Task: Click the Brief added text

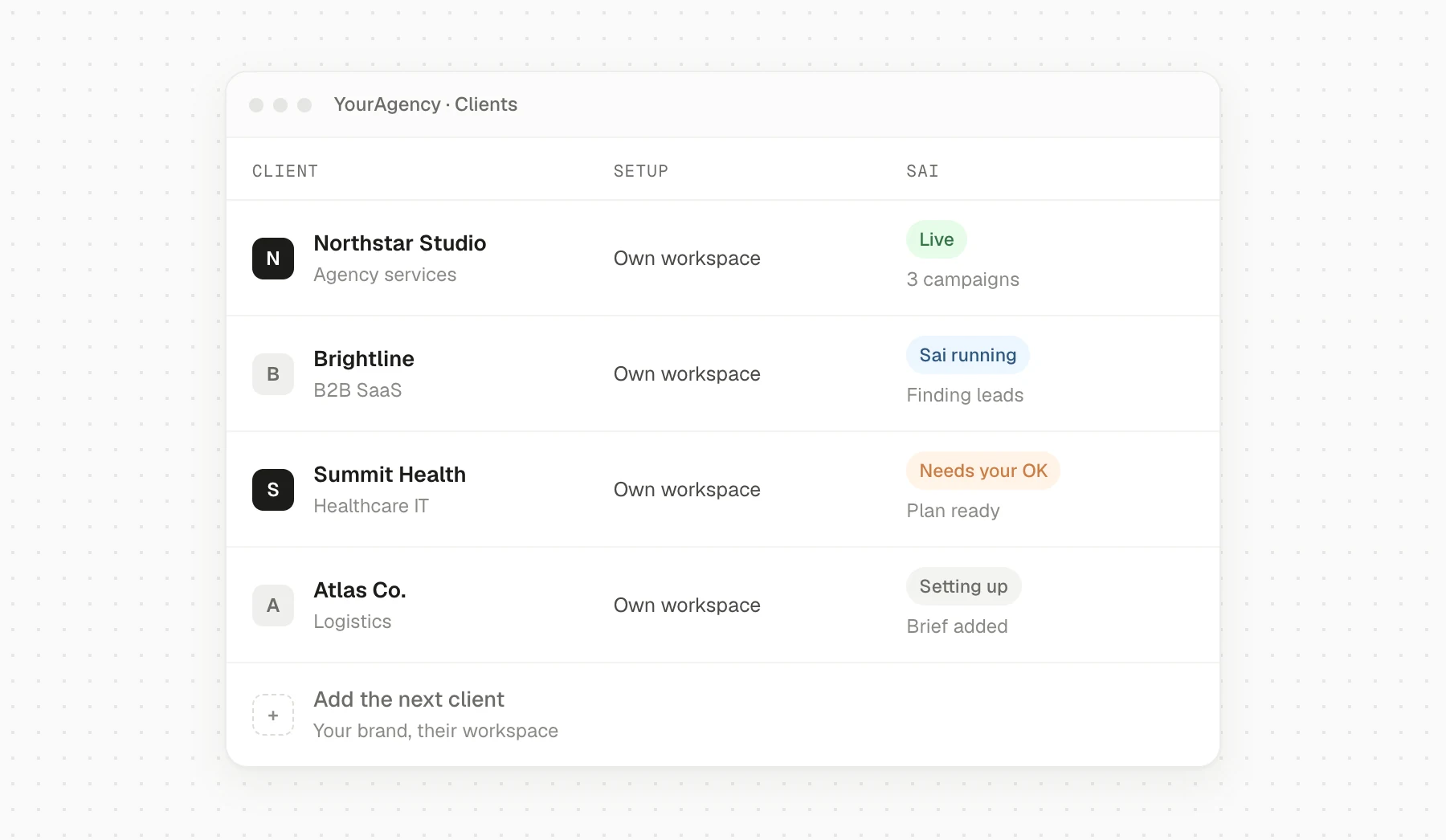Action: click(957, 626)
